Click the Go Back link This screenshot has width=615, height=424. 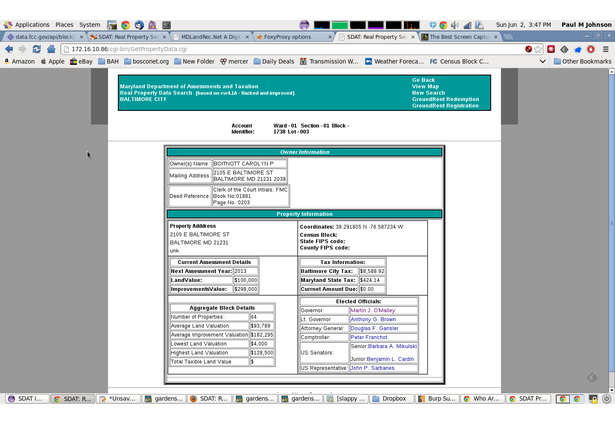coord(423,80)
